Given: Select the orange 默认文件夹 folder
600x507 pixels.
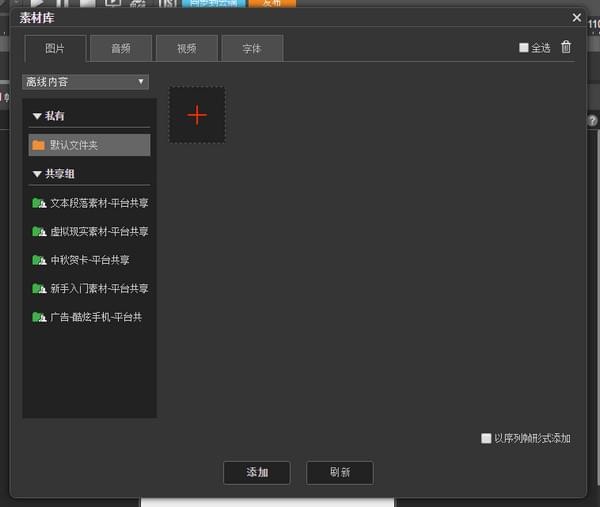Looking at the screenshot, I should pyautogui.click(x=89, y=145).
